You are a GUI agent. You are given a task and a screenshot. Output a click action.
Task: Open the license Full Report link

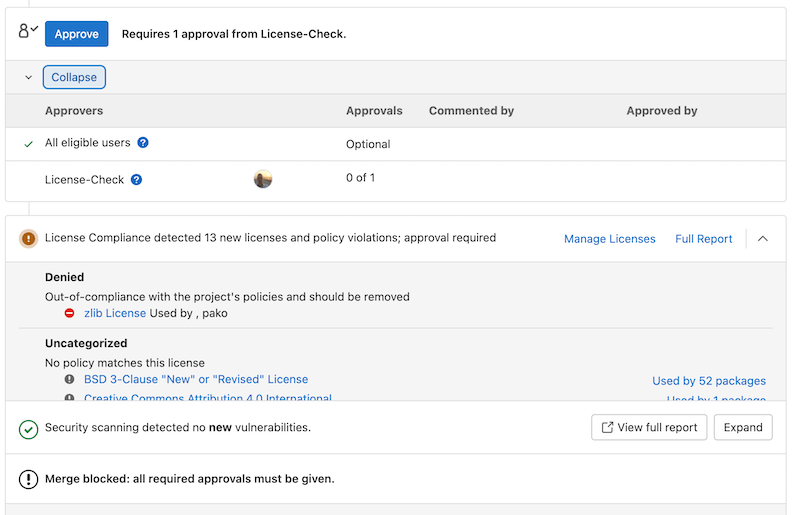pyautogui.click(x=703, y=239)
